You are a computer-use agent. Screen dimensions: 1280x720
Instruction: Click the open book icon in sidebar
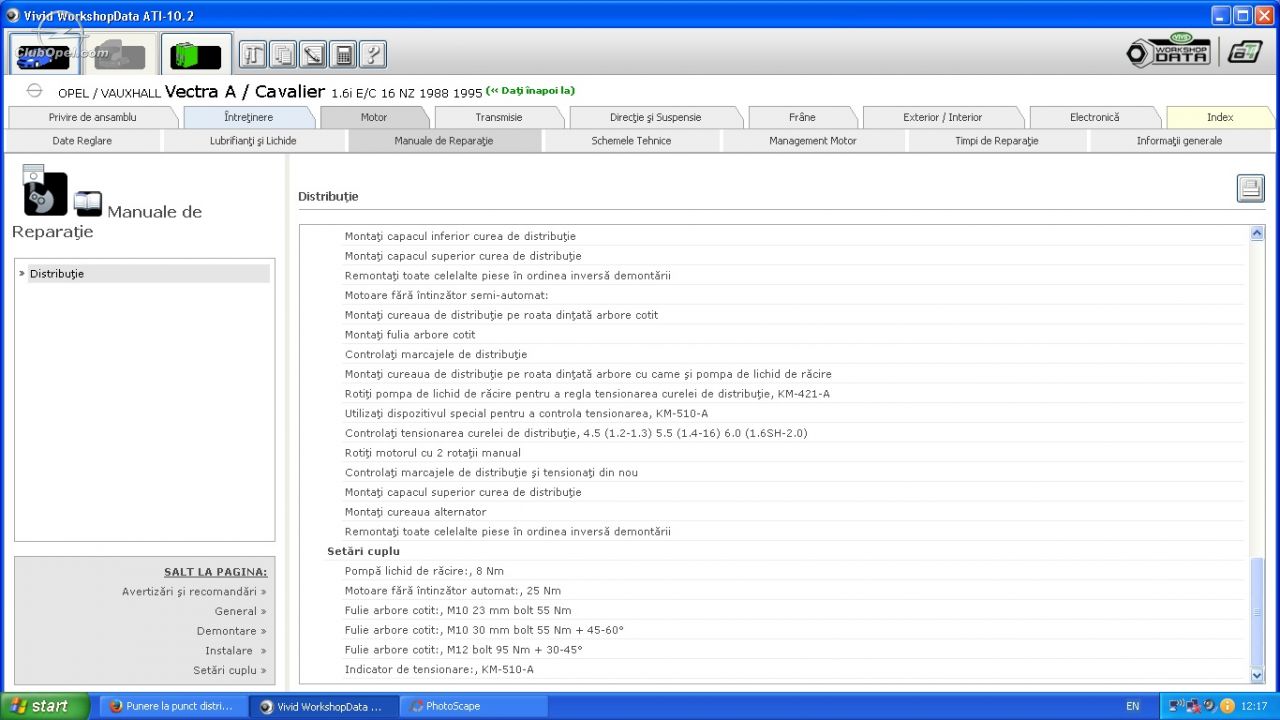tap(88, 204)
